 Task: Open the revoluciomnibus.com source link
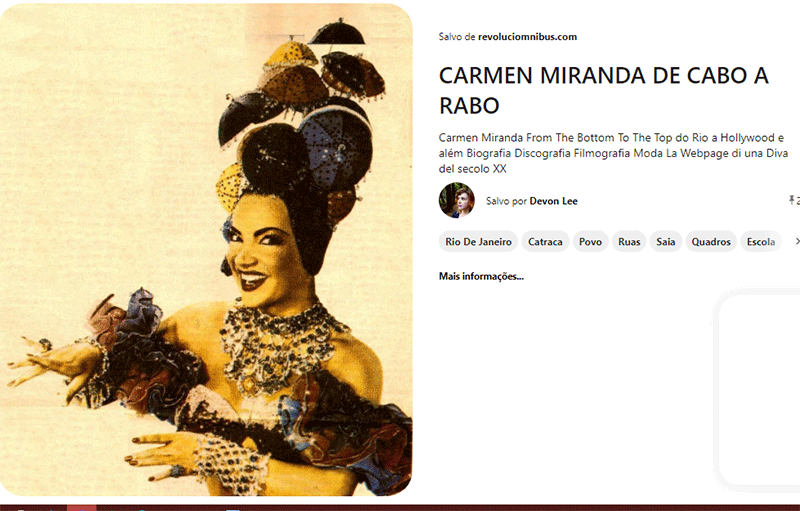point(528,37)
